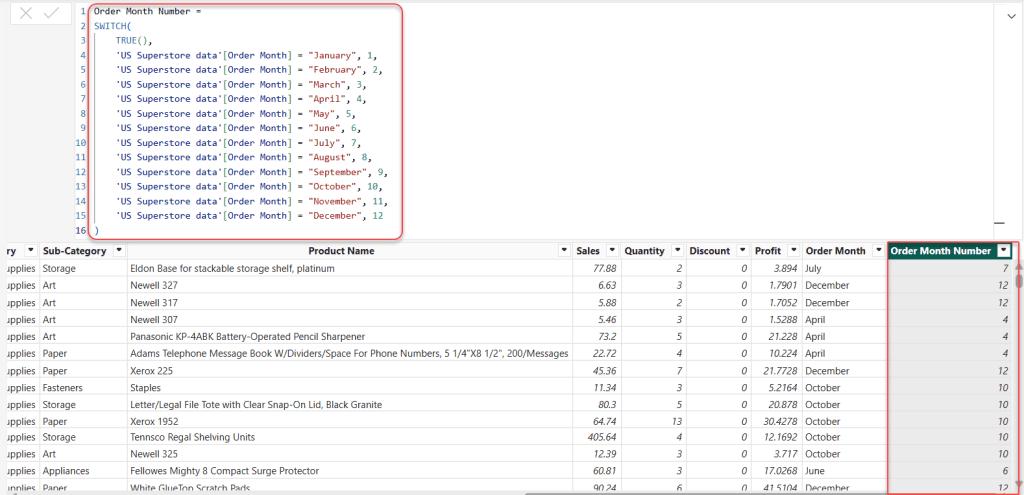Click the "Adams Telephone Message Book" cell

click(350, 353)
